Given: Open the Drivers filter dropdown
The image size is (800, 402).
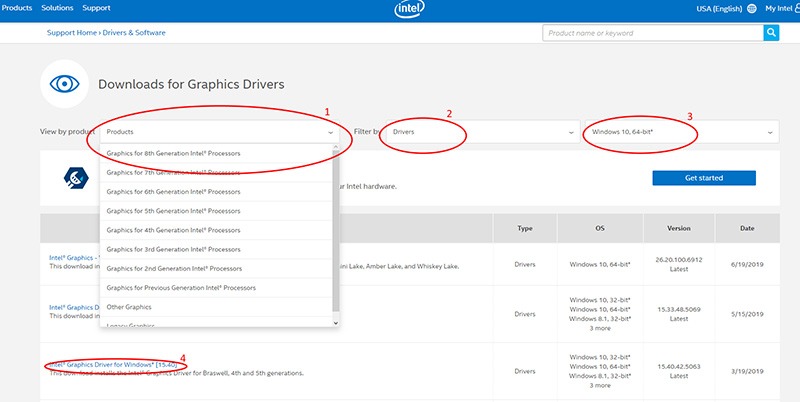Looking at the screenshot, I should pyautogui.click(x=483, y=132).
